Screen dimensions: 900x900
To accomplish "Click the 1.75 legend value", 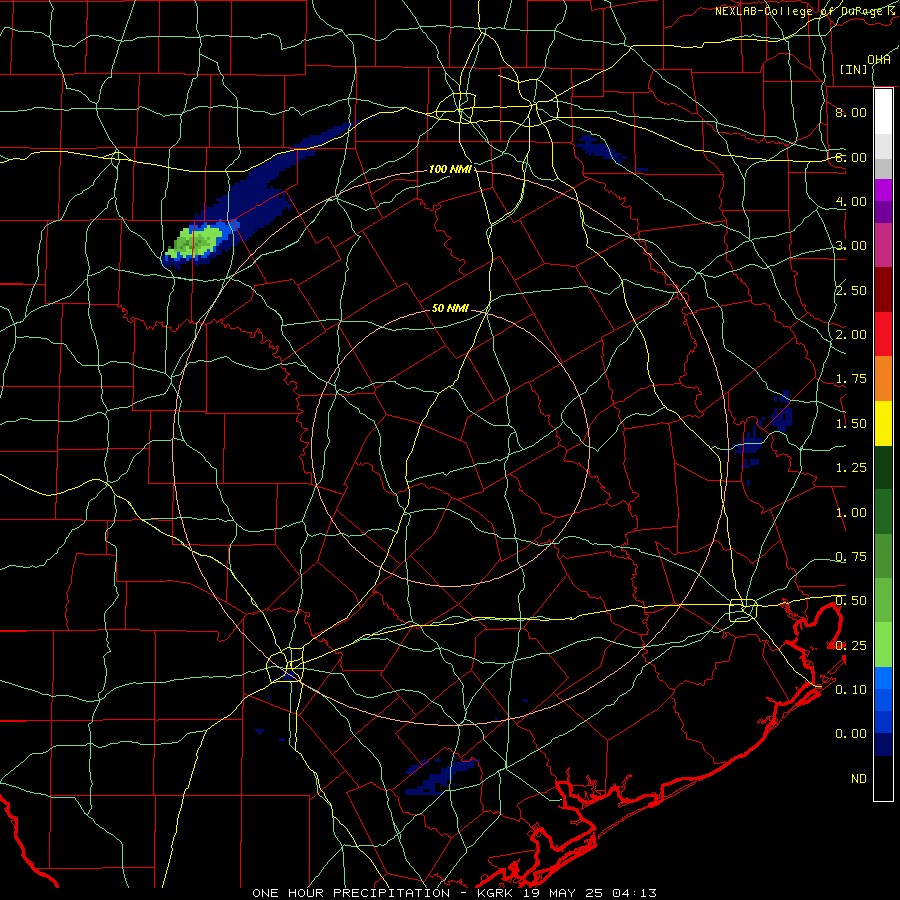I will point(851,379).
